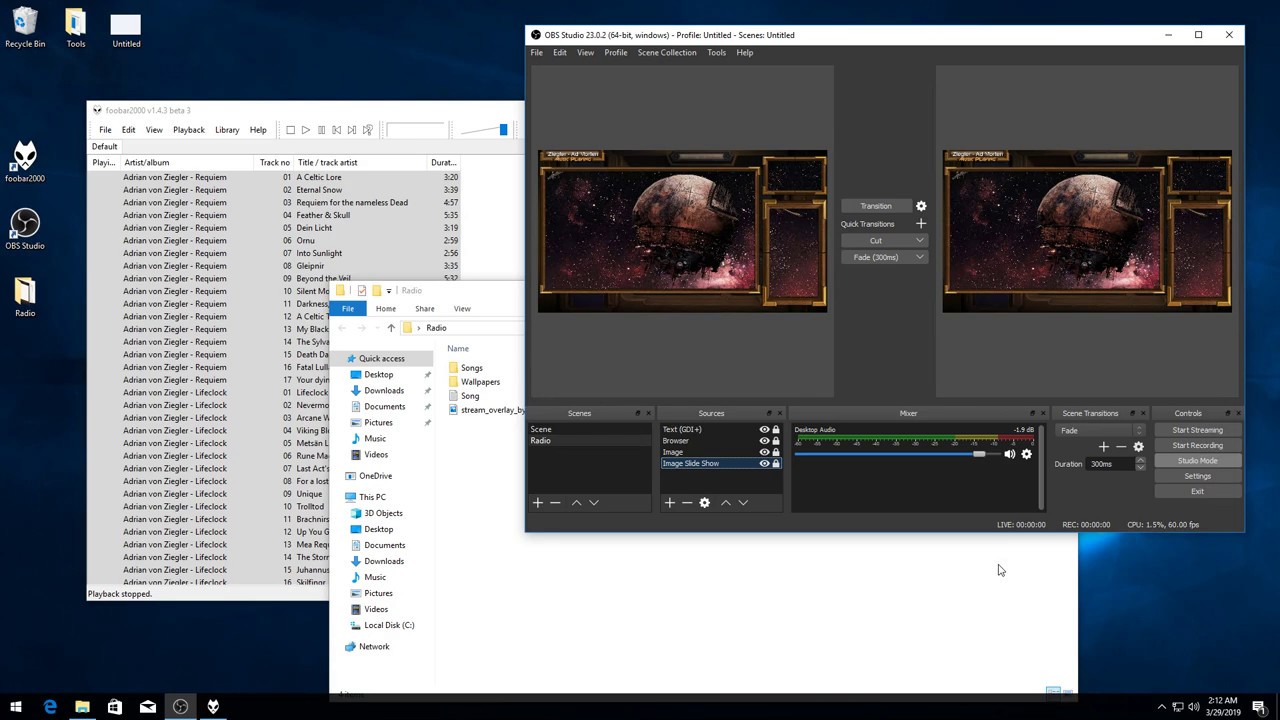Viewport: 1280px width, 720px height.
Task: Open scene transition properties gear
Action: (x=1138, y=447)
